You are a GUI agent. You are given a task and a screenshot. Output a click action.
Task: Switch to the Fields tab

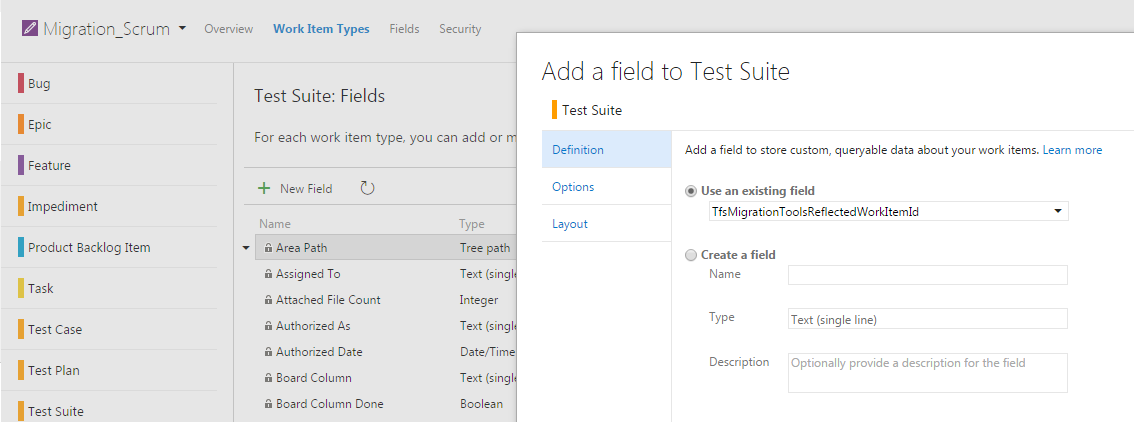point(404,29)
